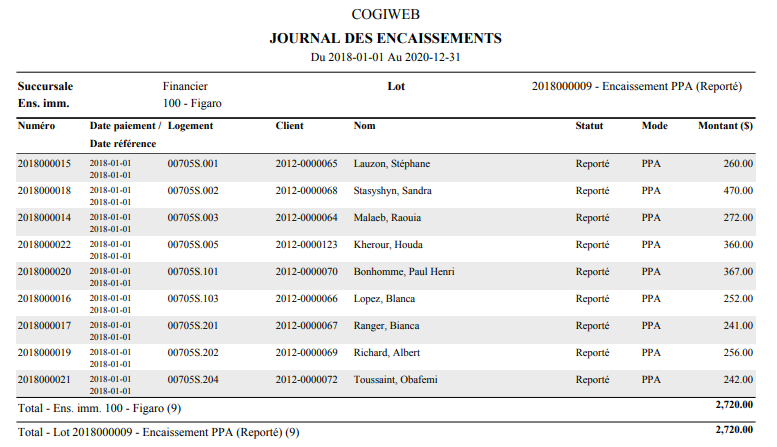Click the Logement column header
Image resolution: width=777 pixels, height=447 pixels.
click(x=190, y=127)
